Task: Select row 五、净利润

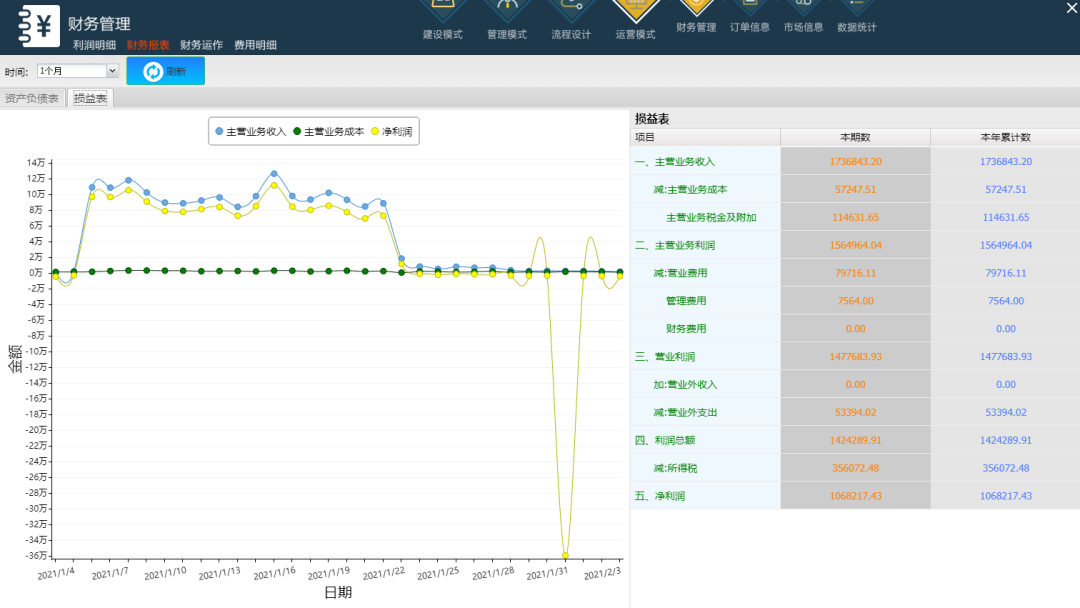Action: tap(855, 496)
